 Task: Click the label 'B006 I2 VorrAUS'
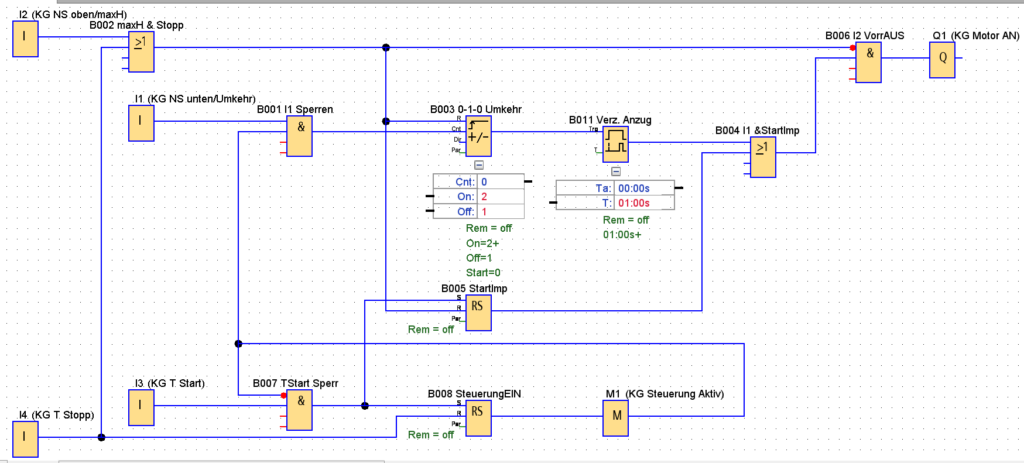point(865,37)
